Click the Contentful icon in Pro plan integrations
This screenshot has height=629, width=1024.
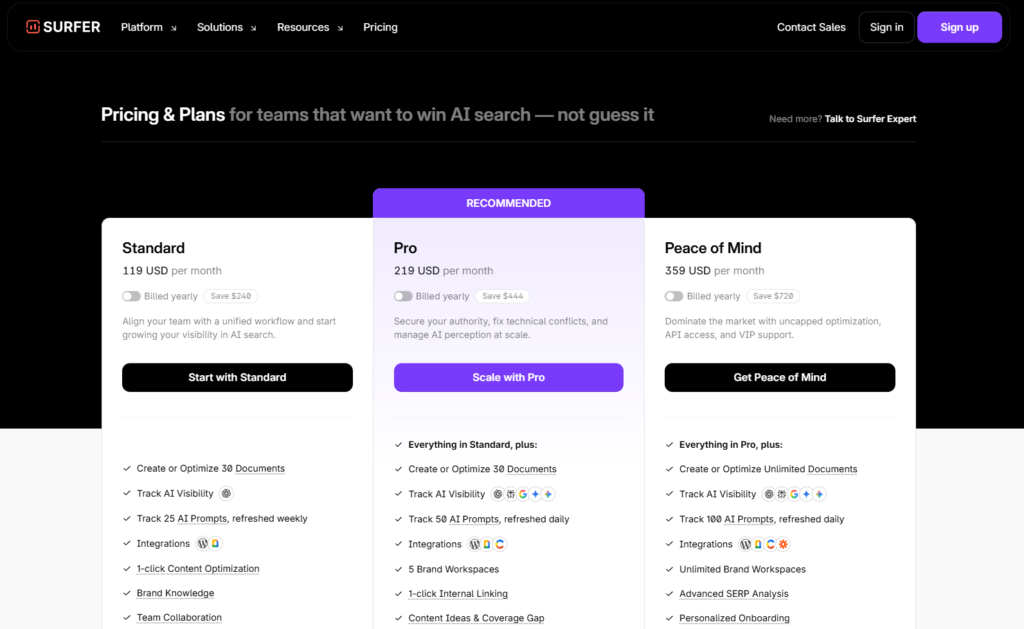(x=499, y=544)
